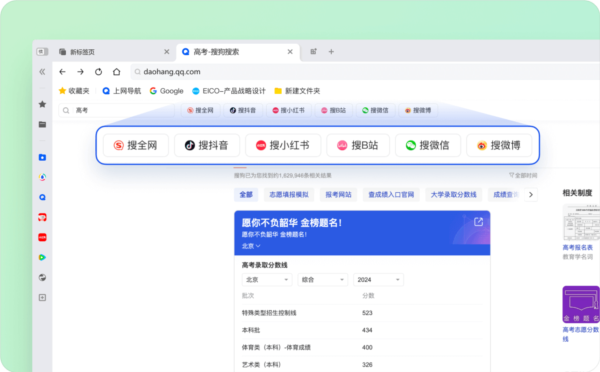Image resolution: width=600 pixels, height=372 pixels.
Task: Switch to the 新标签页 tab
Action: [x=114, y=52]
